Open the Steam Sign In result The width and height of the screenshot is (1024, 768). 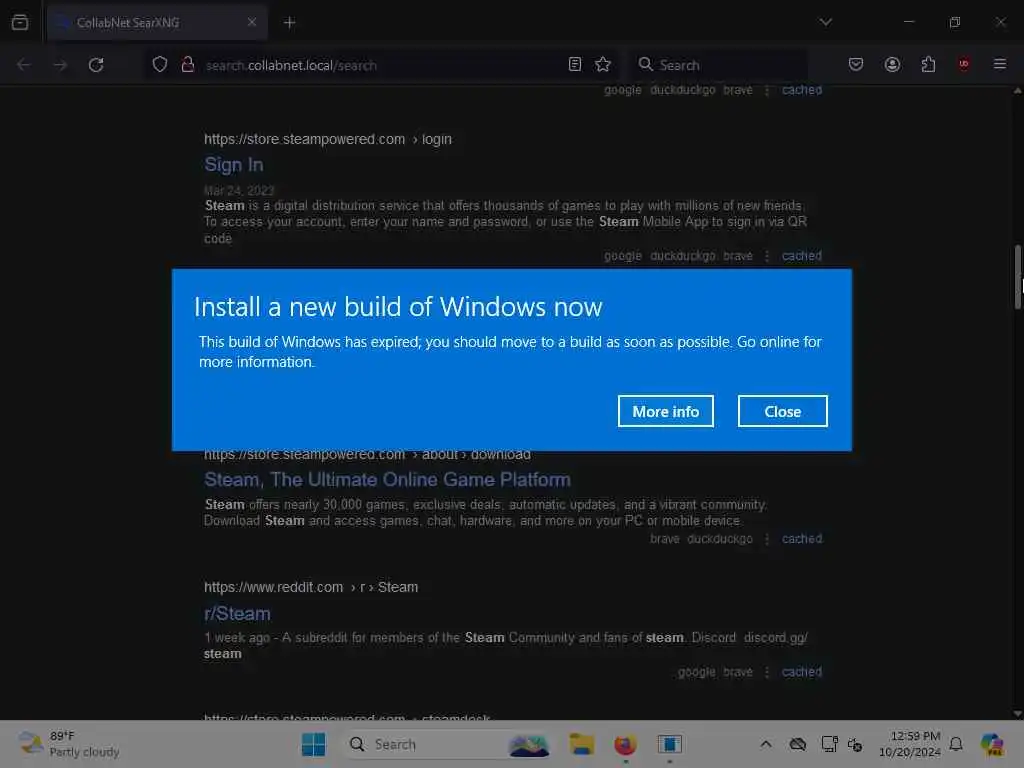point(234,165)
